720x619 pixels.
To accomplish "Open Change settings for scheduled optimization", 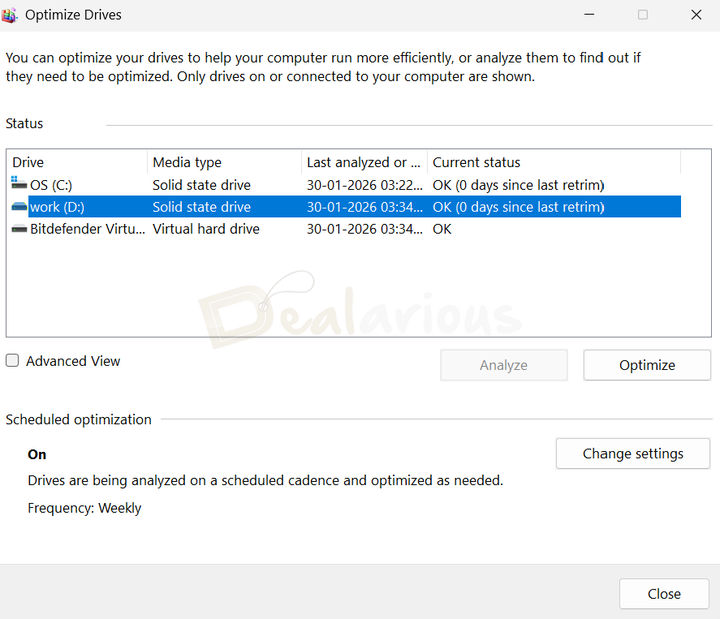I will click(x=633, y=454).
